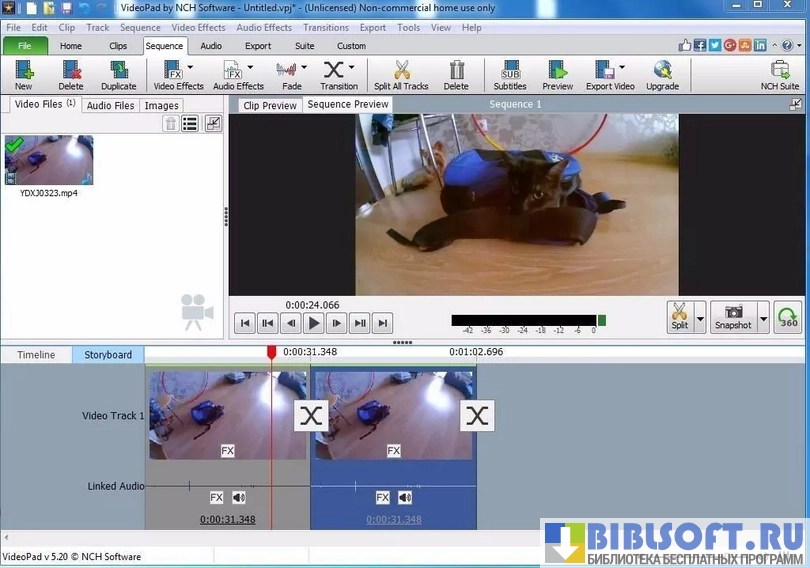Open the Snapshot dropdown arrow
The height and width of the screenshot is (568, 810).
click(764, 318)
